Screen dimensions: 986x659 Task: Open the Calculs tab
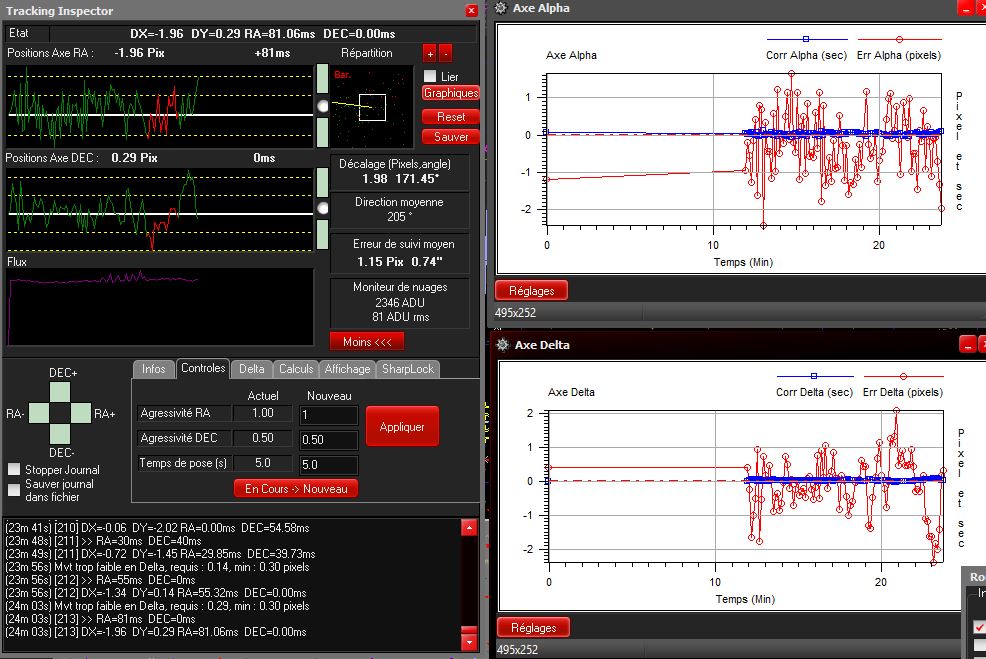(x=296, y=369)
